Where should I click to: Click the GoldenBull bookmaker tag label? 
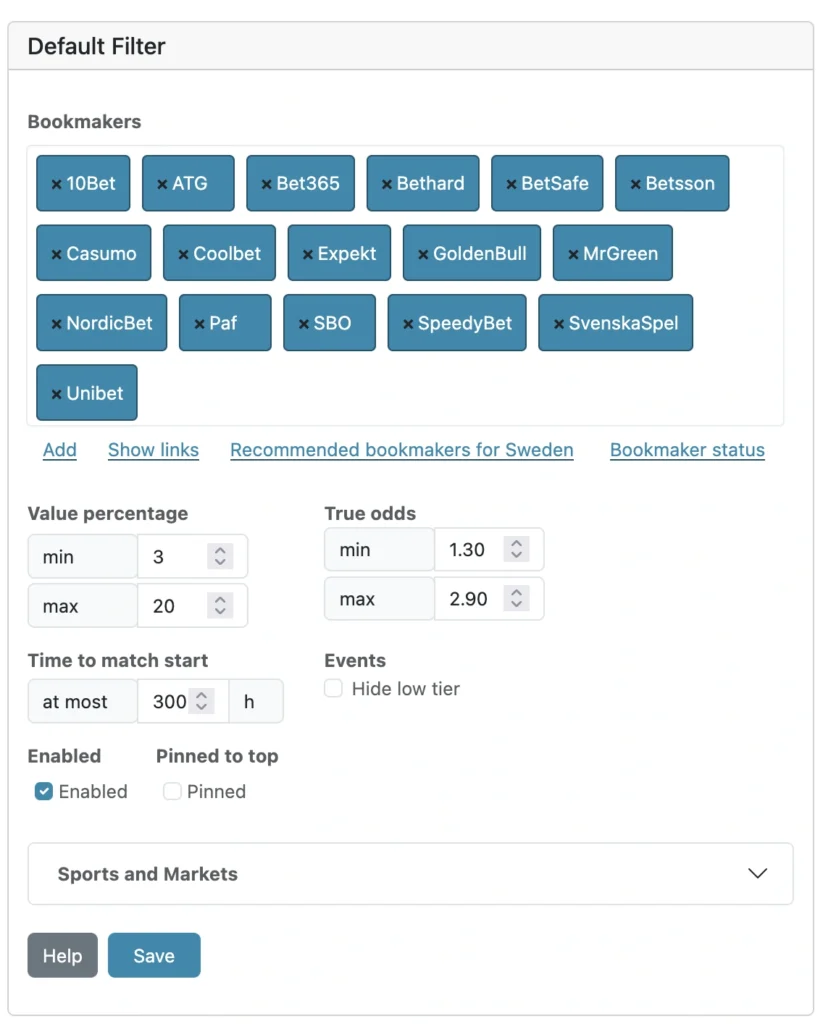[x=480, y=253]
